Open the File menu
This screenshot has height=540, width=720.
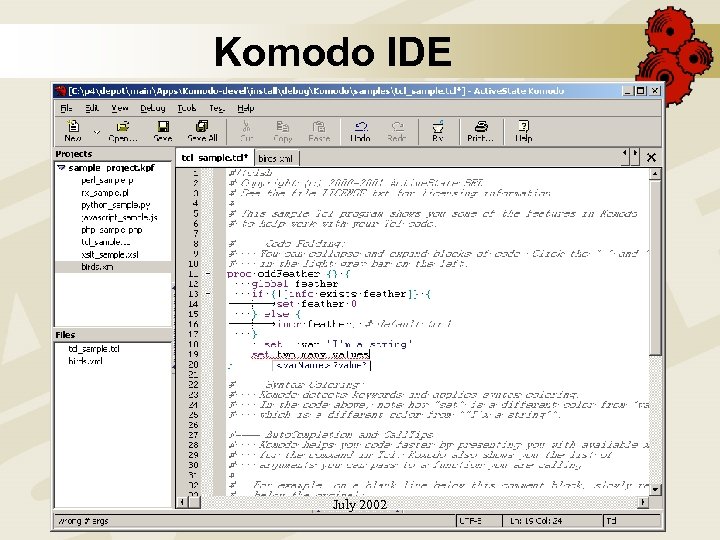click(66, 108)
